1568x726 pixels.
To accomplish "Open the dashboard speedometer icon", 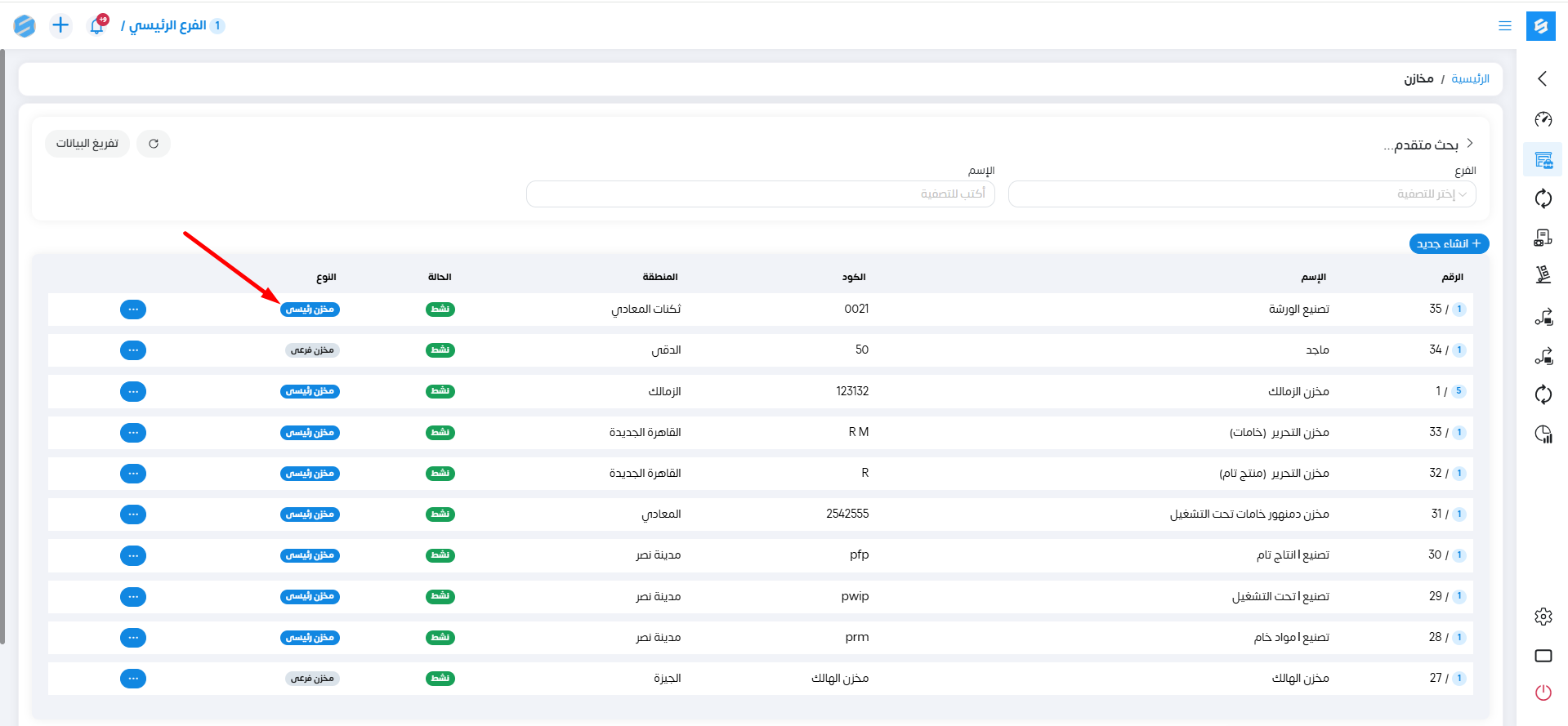I will 1543,119.
